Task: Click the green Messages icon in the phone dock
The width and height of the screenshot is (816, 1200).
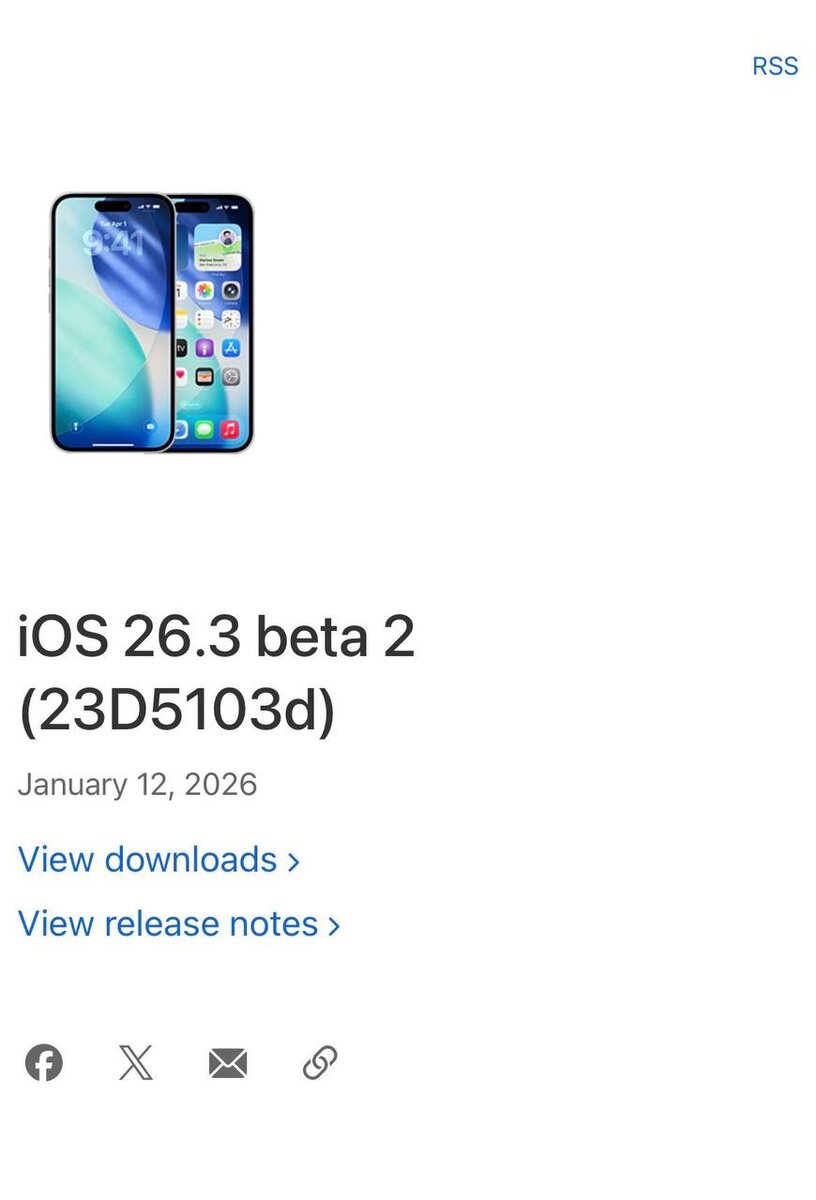Action: [205, 430]
